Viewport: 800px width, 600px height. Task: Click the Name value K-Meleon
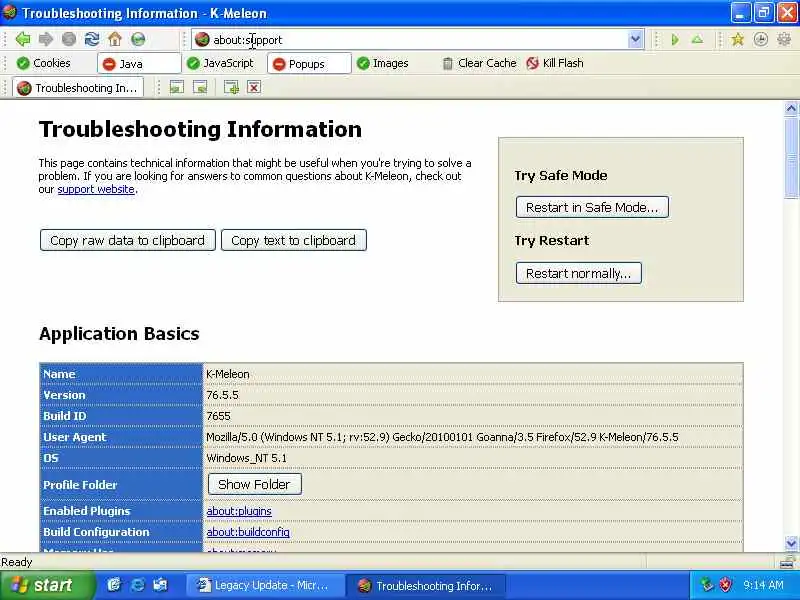click(x=228, y=374)
